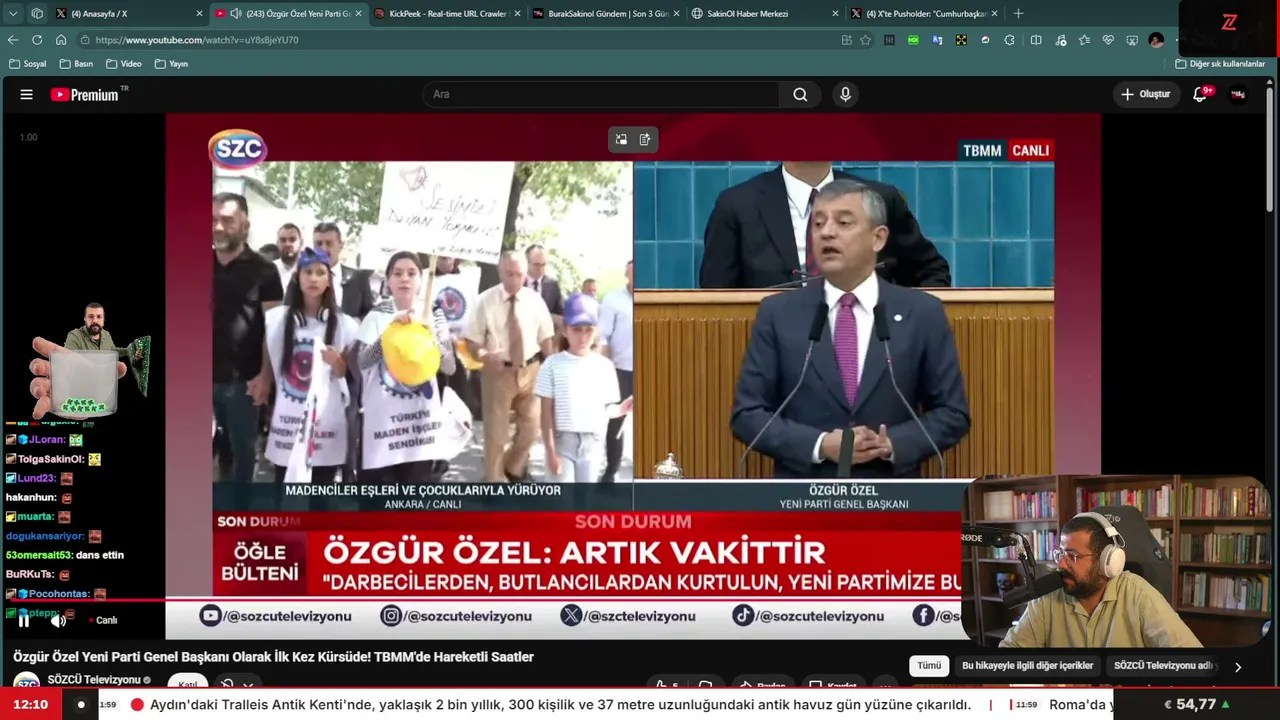Open the apps grid icon in address bar

(847, 40)
